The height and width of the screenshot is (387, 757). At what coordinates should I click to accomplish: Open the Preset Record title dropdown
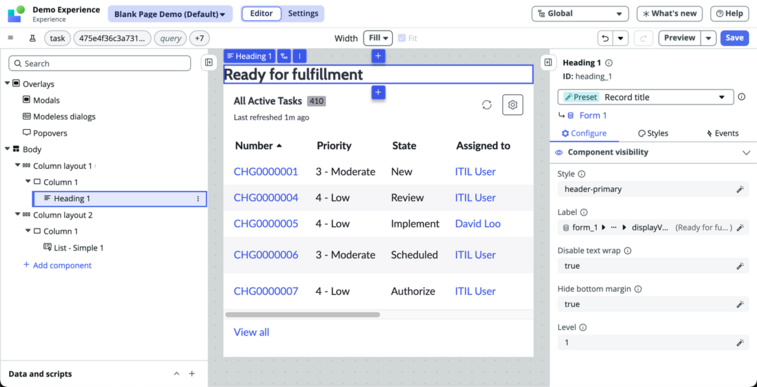(x=645, y=97)
